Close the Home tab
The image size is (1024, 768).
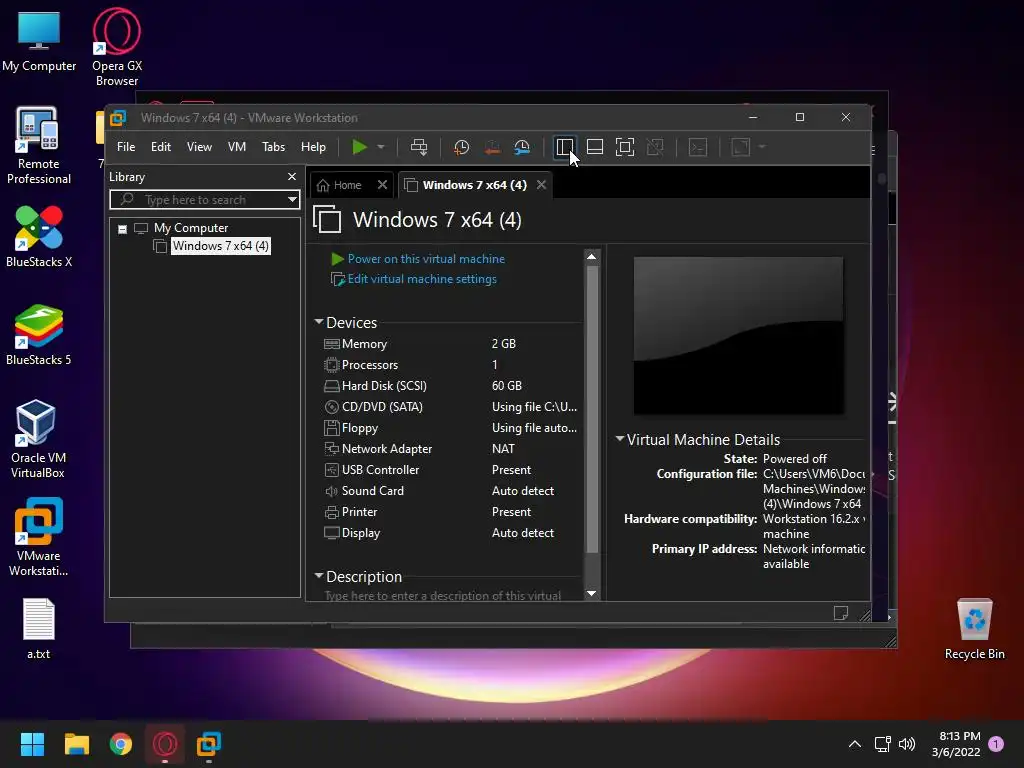[x=383, y=185]
